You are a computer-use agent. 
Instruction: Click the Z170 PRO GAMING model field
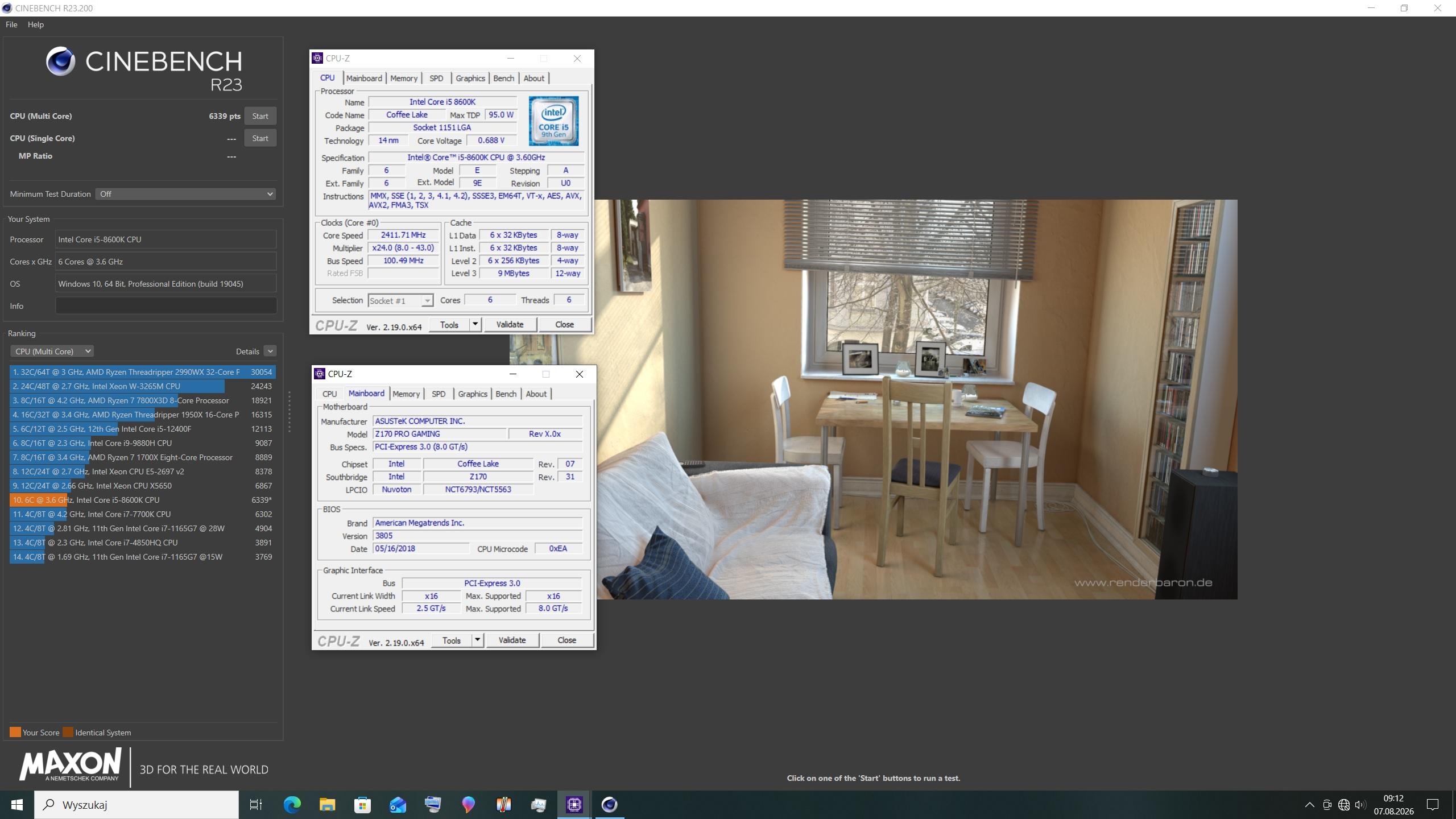click(439, 434)
